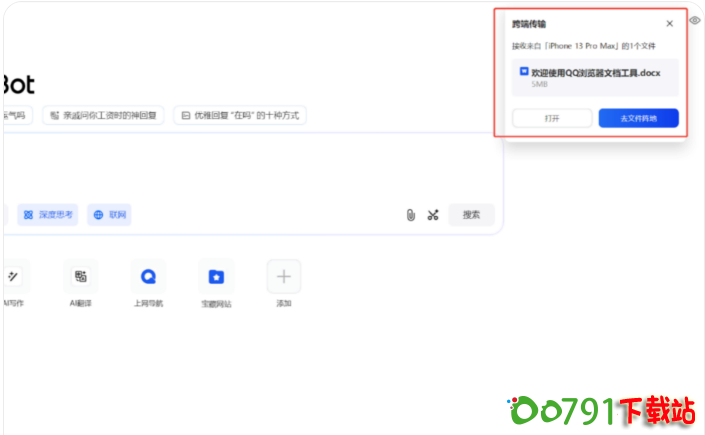This screenshot has height=435, width=705.
Task: Choose the 优雅回复"在吗"的十种方式 suggestion
Action: tap(240, 115)
